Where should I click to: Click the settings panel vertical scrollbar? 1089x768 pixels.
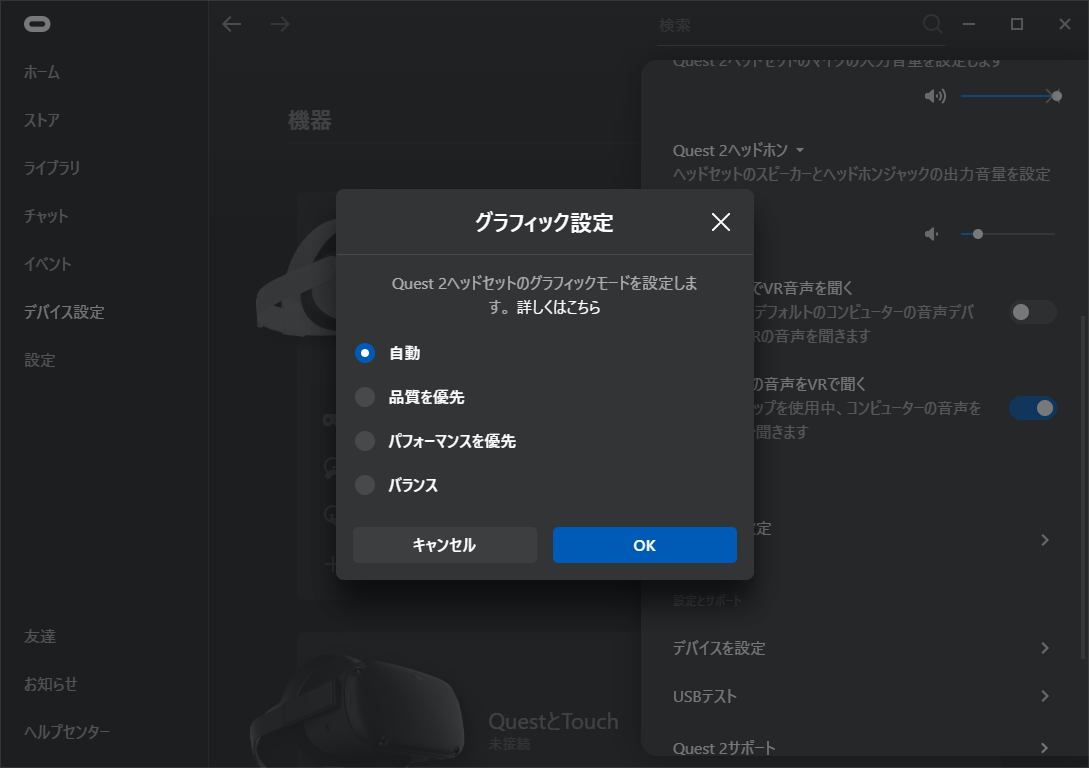pos(1084,486)
